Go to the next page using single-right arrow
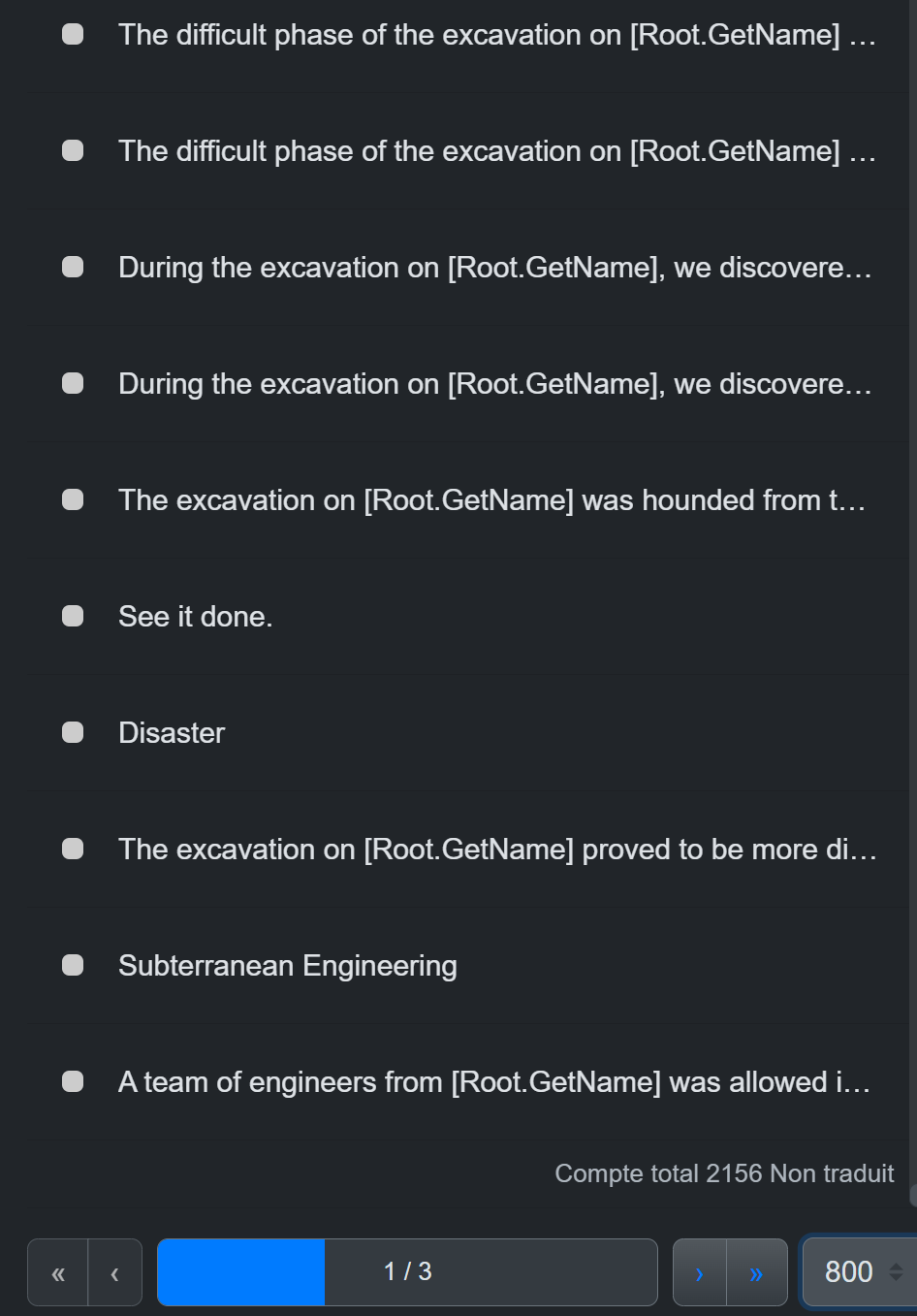The height and width of the screenshot is (1316, 917). click(x=700, y=1272)
